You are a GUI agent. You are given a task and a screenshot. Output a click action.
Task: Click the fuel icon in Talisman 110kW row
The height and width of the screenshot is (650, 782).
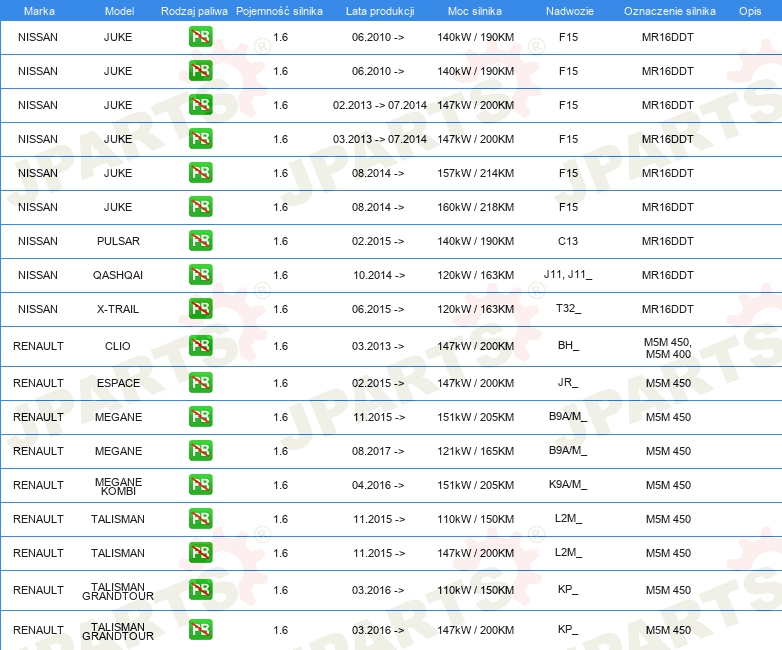[200, 518]
